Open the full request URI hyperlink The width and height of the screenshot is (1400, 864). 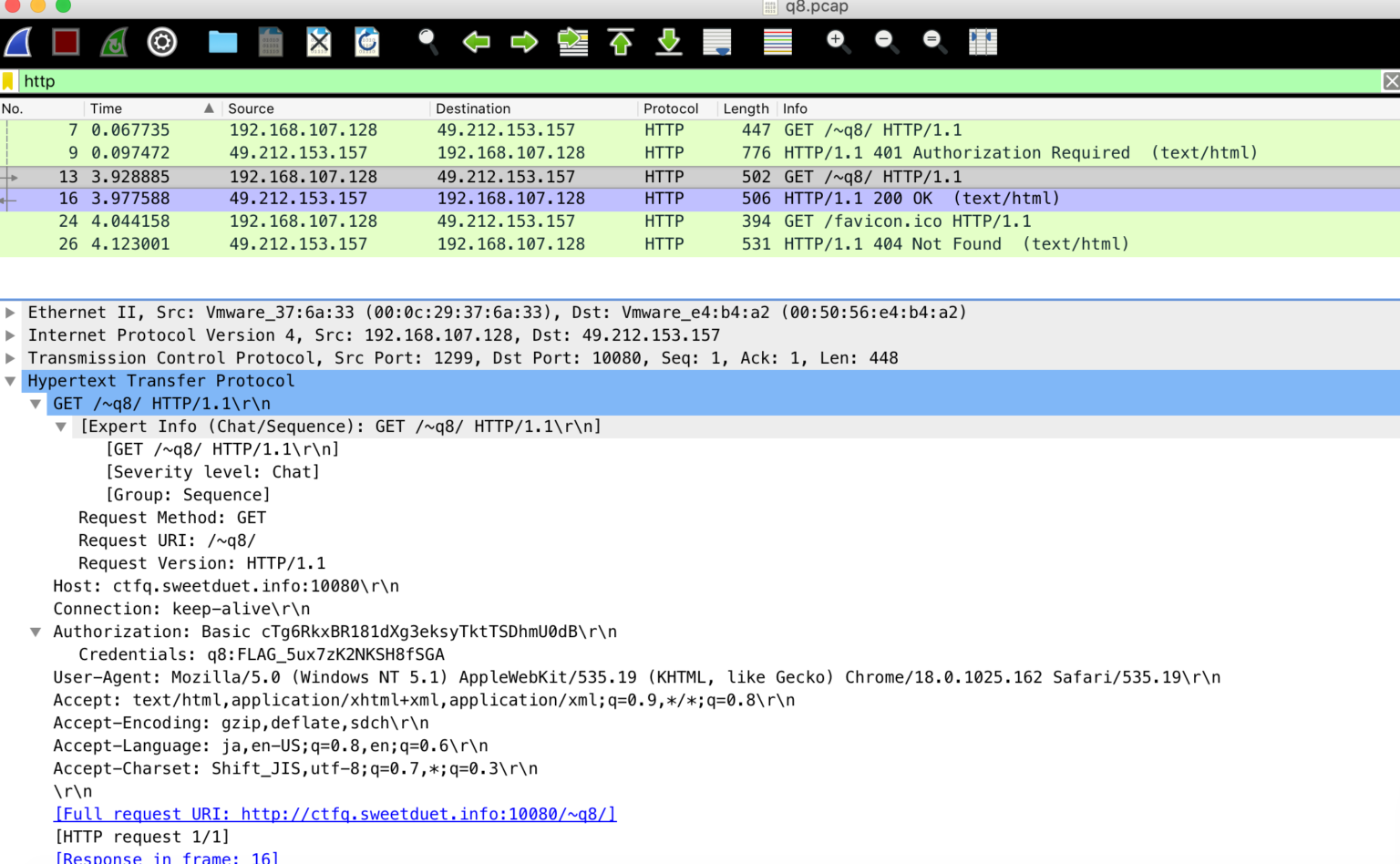click(x=335, y=814)
